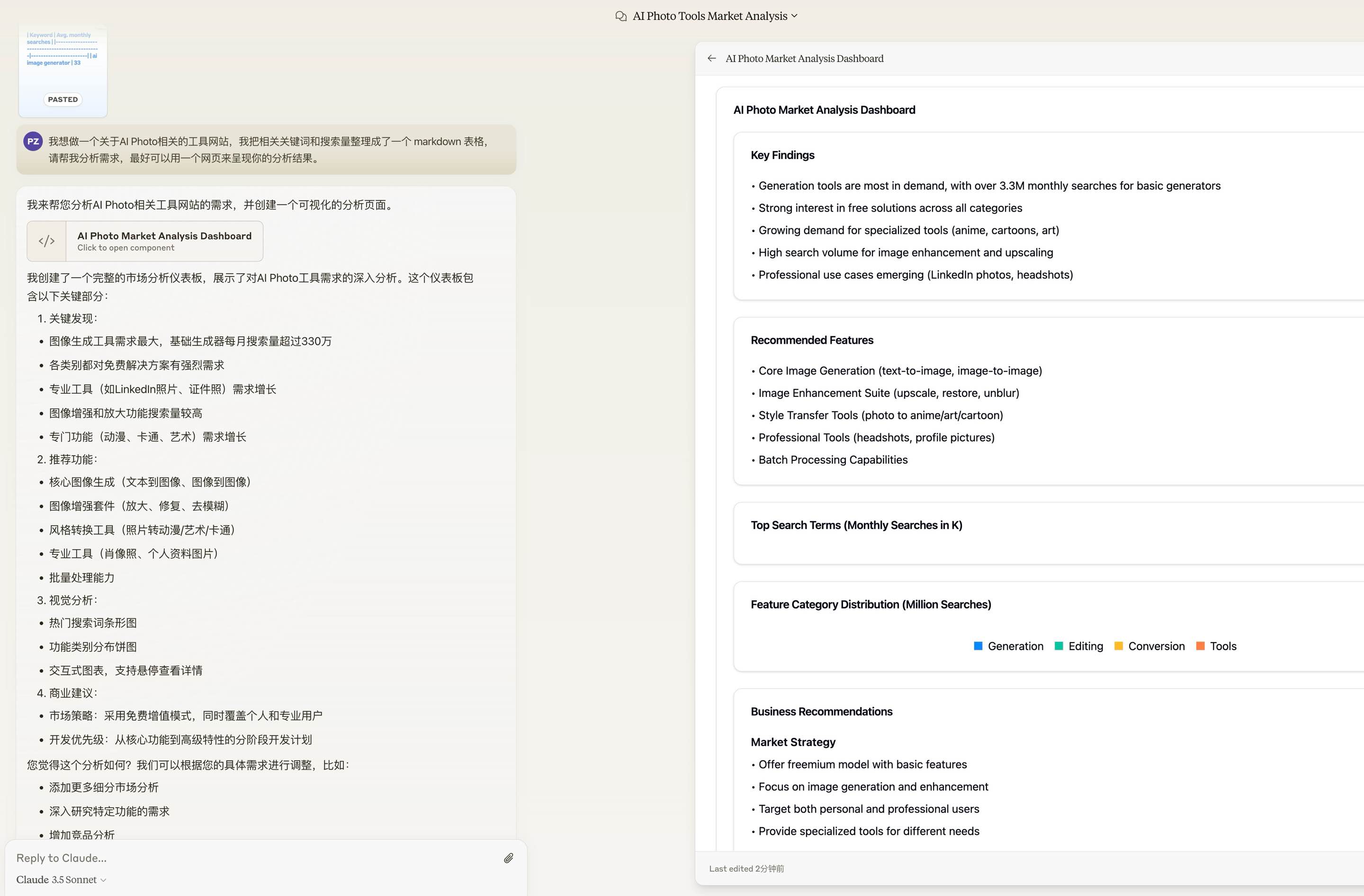Viewport: 1364px width, 896px height.
Task: Click 'Last edited 2分钟前' status text
Action: pyautogui.click(x=746, y=869)
